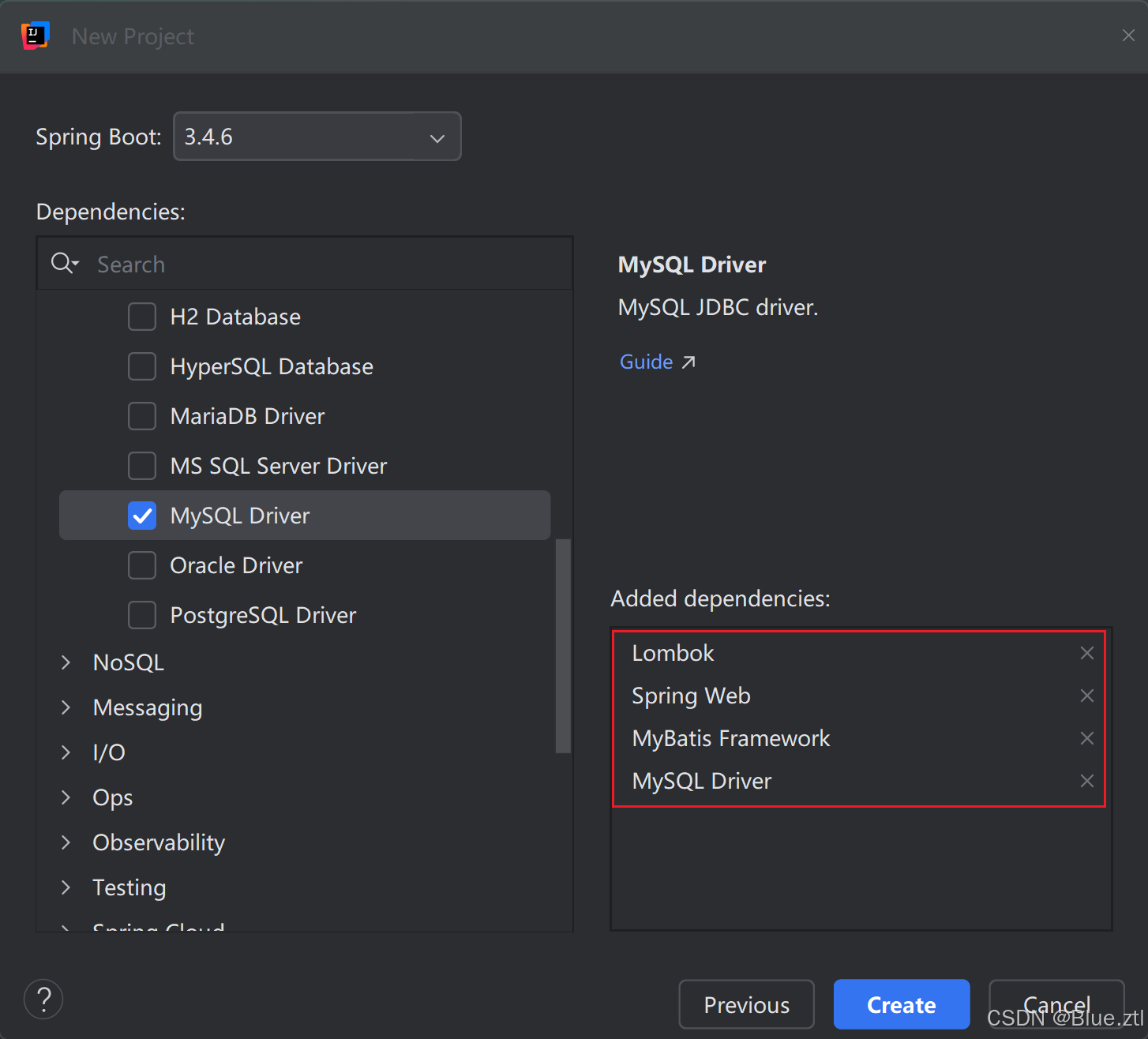Select the Oracle Driver row label
Screen dimensions: 1148x1039
point(236,565)
